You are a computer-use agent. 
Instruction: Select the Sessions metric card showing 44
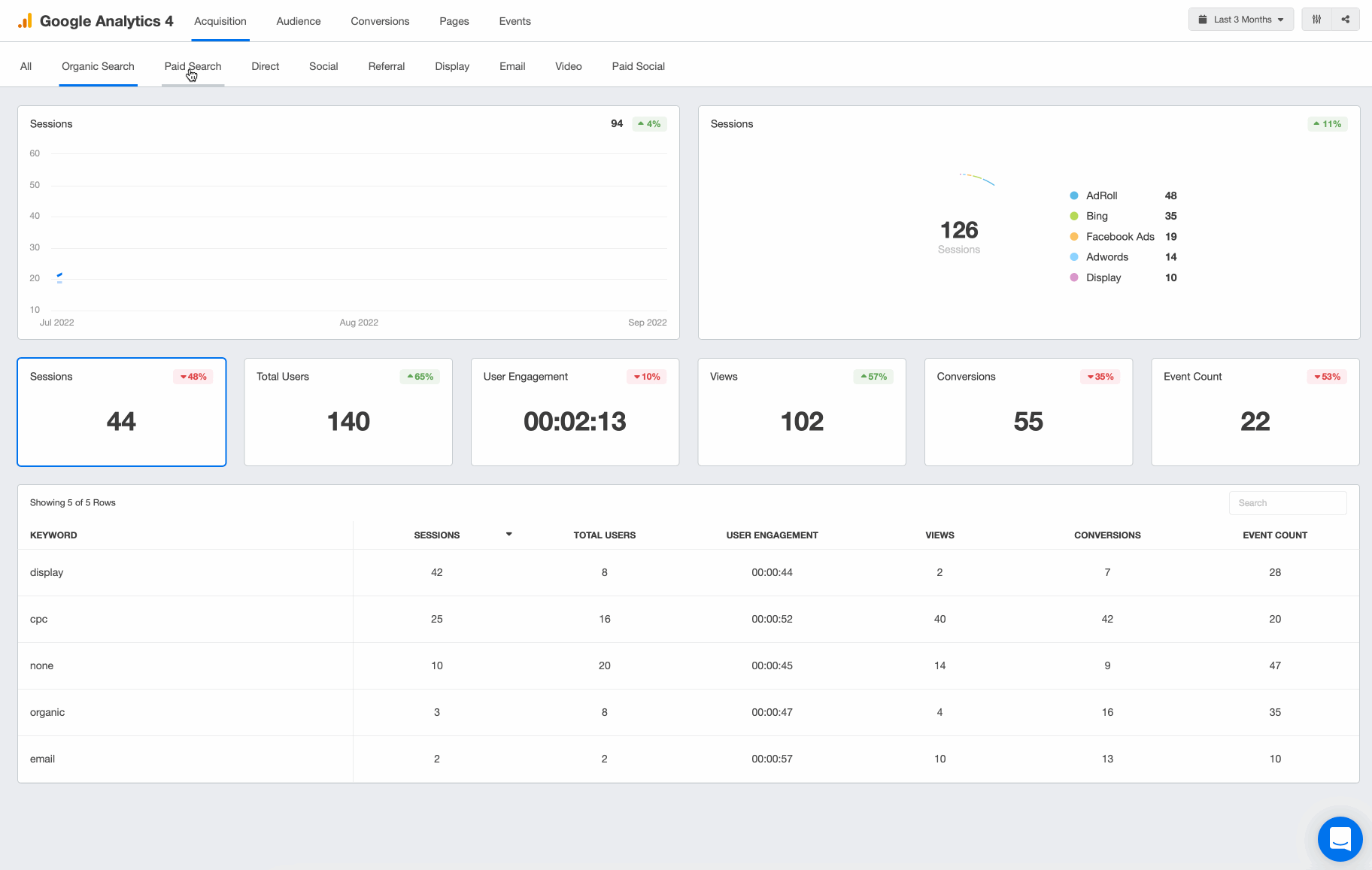click(121, 412)
